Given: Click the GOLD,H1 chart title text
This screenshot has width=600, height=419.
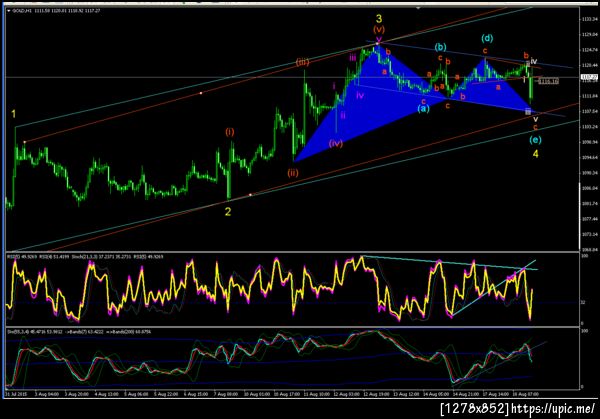Looking at the screenshot, I should coord(22,11).
